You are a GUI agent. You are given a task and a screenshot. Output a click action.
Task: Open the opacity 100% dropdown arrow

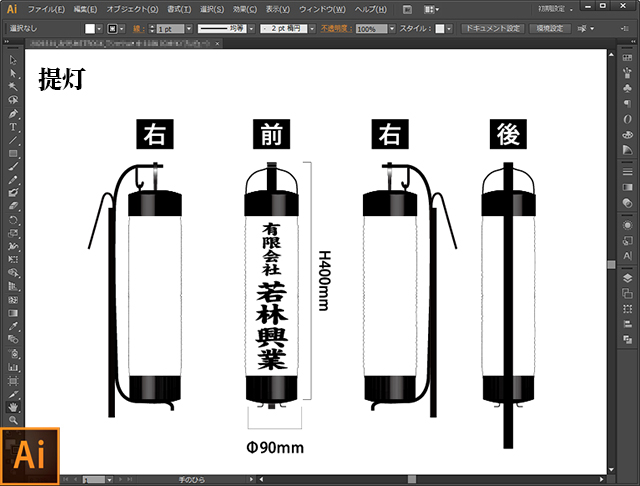click(x=392, y=29)
